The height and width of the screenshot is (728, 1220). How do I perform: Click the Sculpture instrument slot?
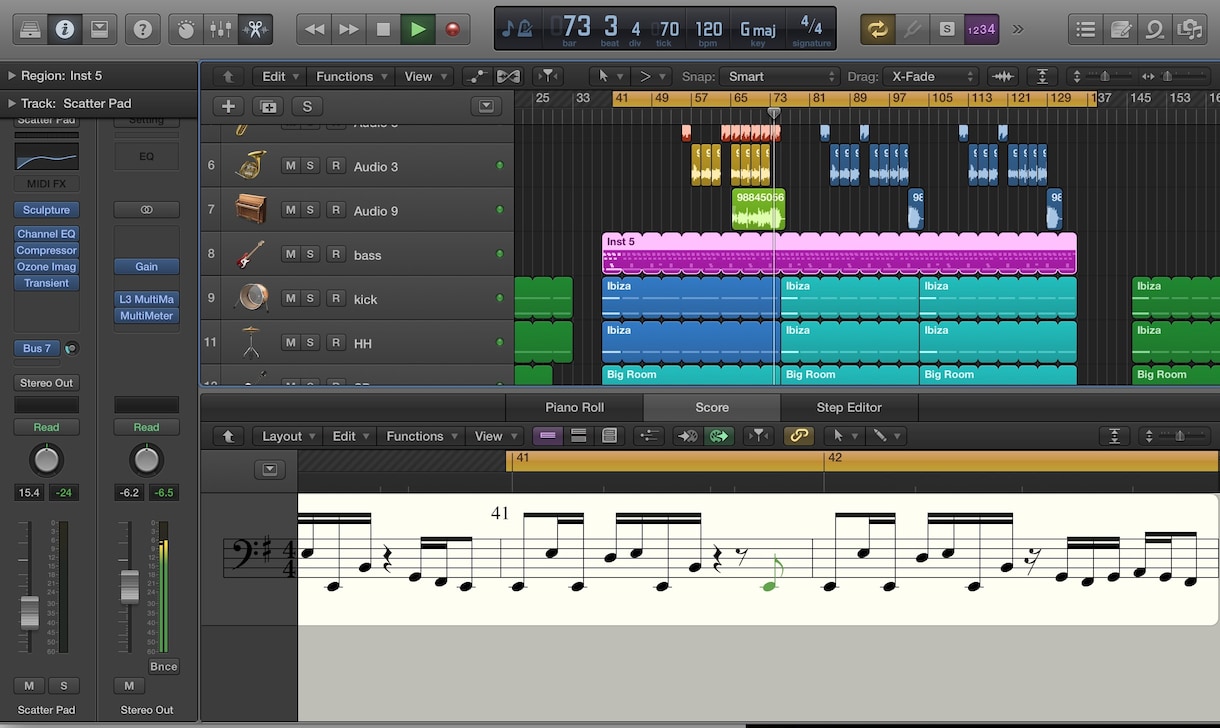click(x=46, y=210)
